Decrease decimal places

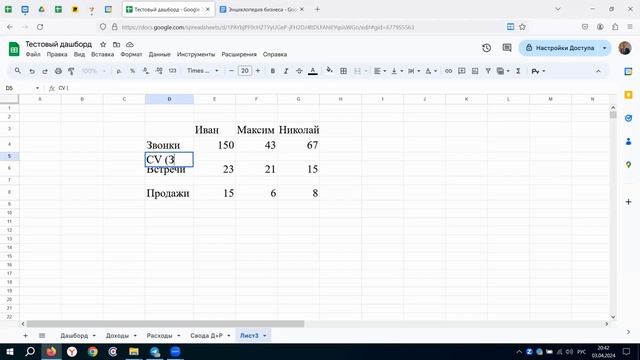point(146,71)
